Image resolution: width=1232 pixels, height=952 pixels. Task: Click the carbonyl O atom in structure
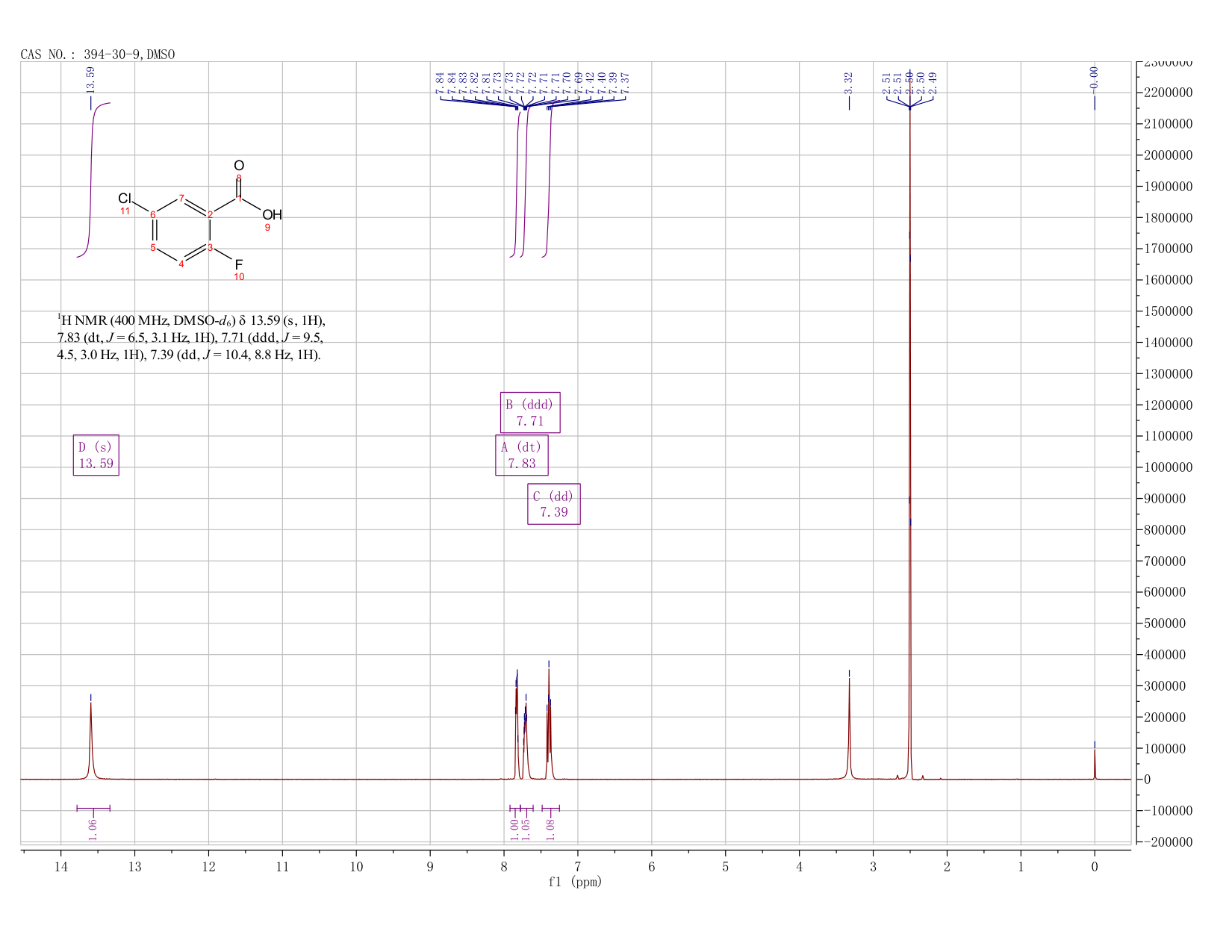[x=239, y=165]
